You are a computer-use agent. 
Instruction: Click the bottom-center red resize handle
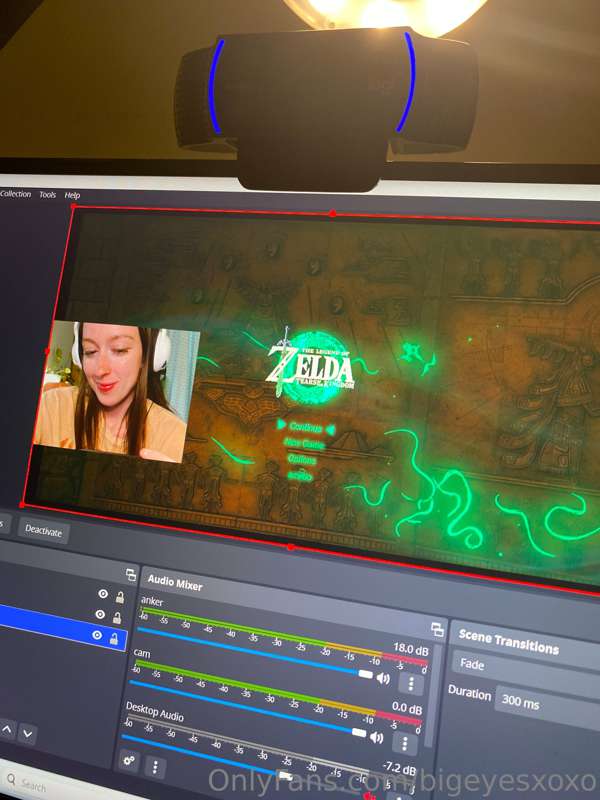[290, 547]
